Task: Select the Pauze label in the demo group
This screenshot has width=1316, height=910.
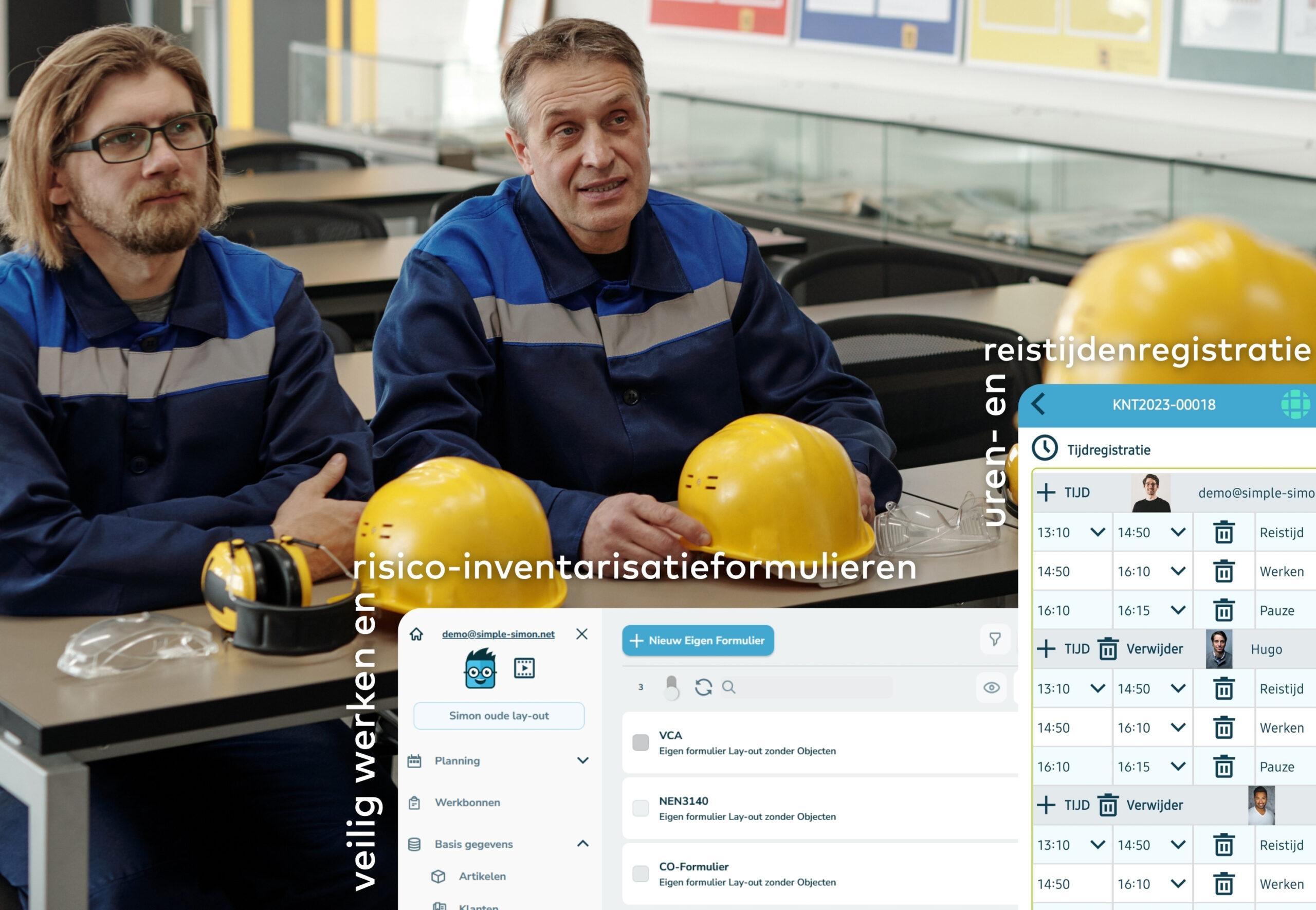Action: click(x=1276, y=611)
